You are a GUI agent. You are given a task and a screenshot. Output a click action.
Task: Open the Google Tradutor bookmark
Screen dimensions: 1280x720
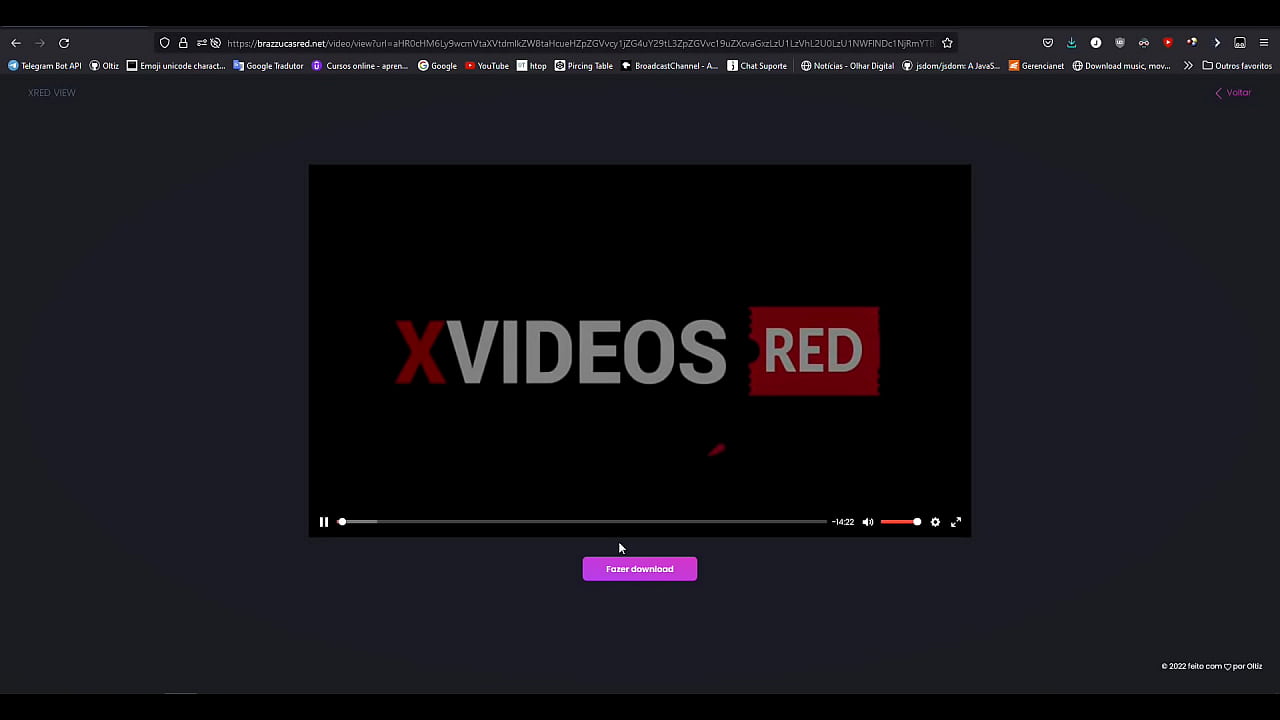(268, 66)
